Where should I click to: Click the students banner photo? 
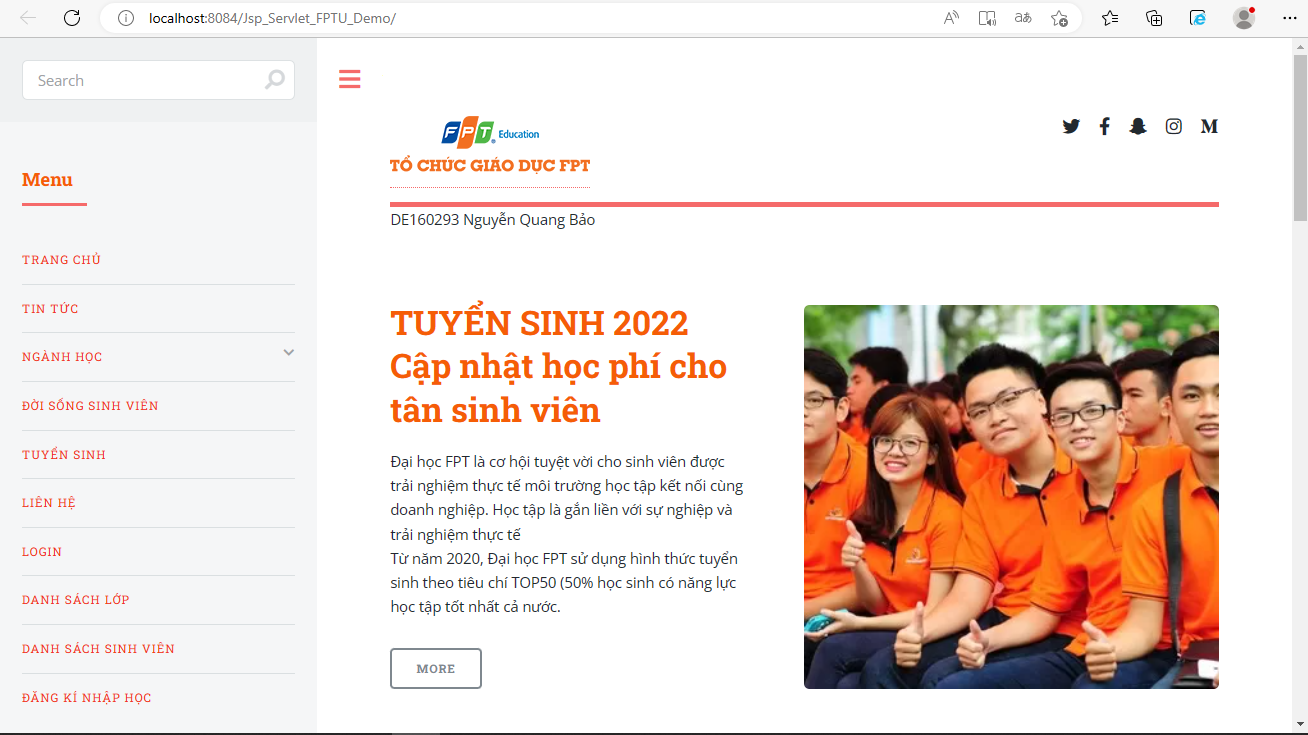(x=1011, y=497)
